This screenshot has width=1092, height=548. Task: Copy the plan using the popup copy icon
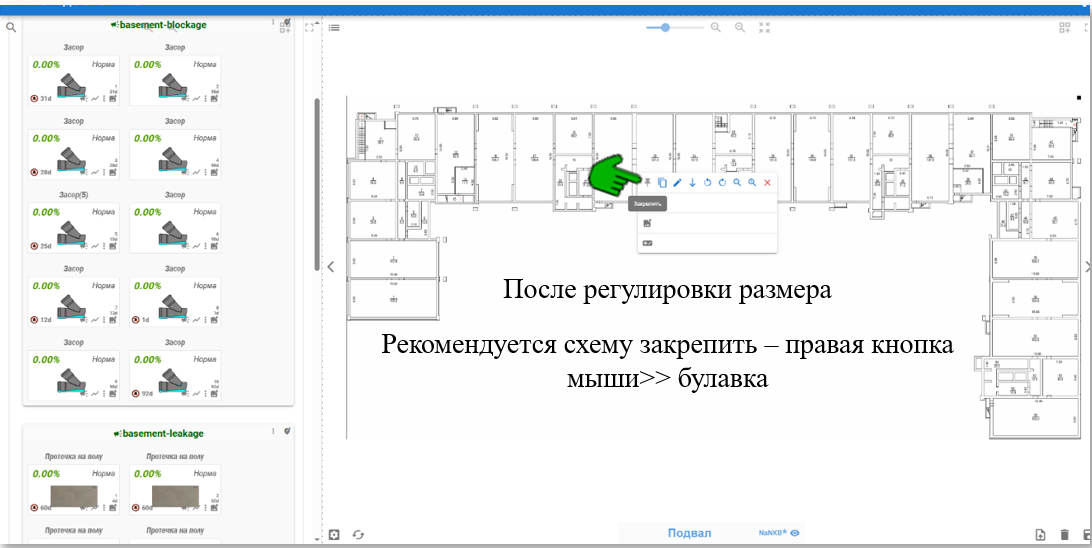[662, 182]
